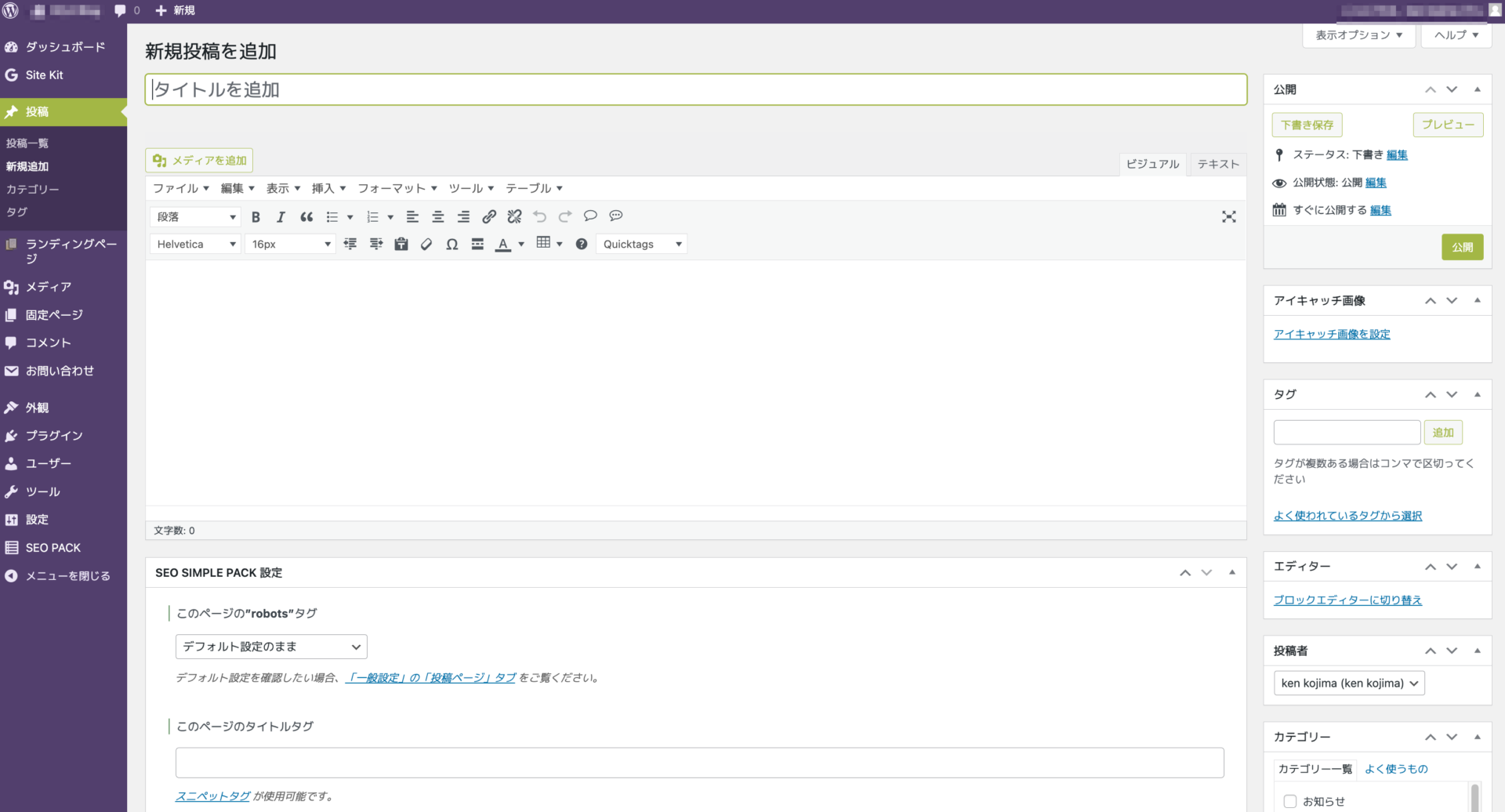
Task: Click the このページのタイトルタグ input field
Action: click(x=700, y=763)
